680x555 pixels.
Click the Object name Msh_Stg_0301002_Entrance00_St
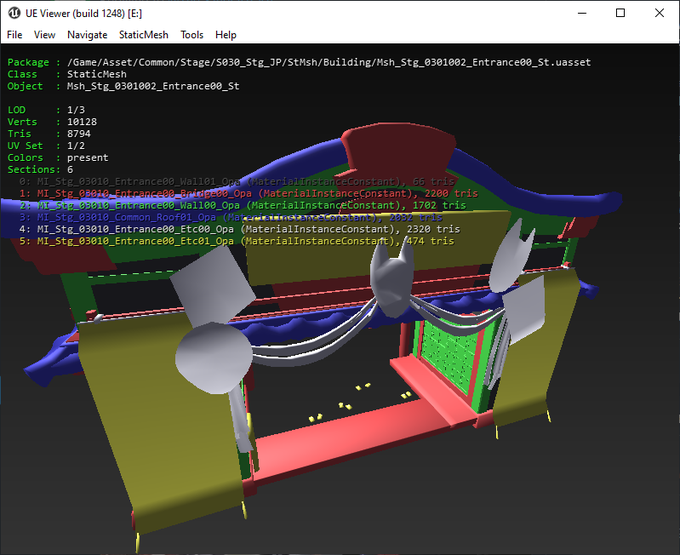pos(153,86)
